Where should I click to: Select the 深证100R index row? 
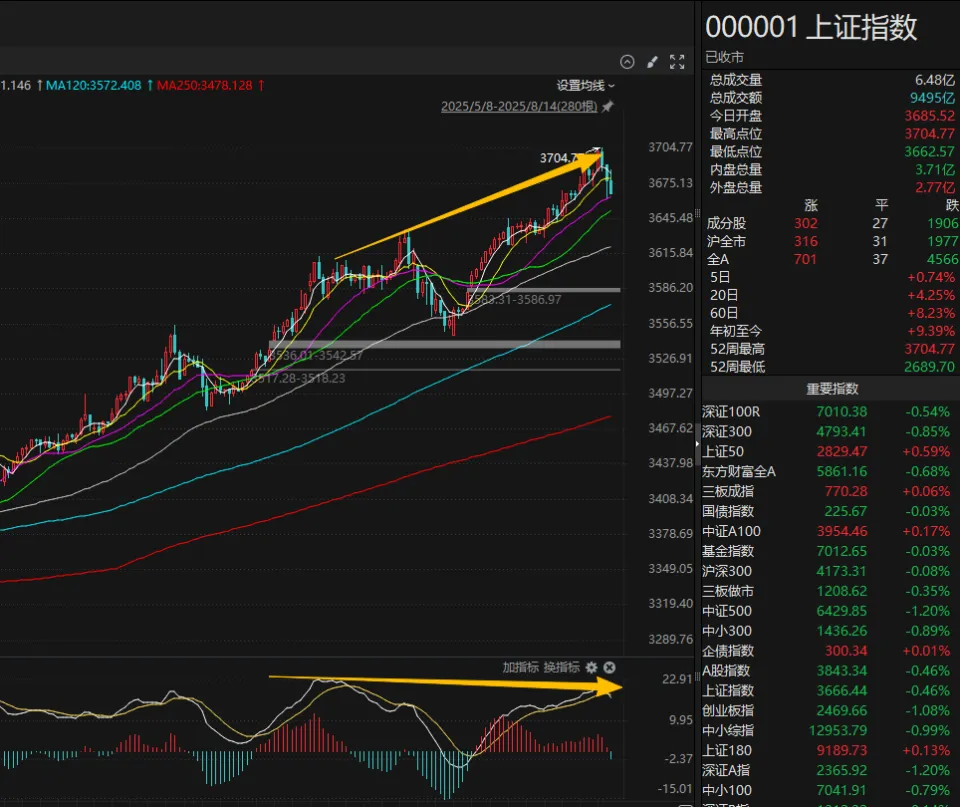831,411
